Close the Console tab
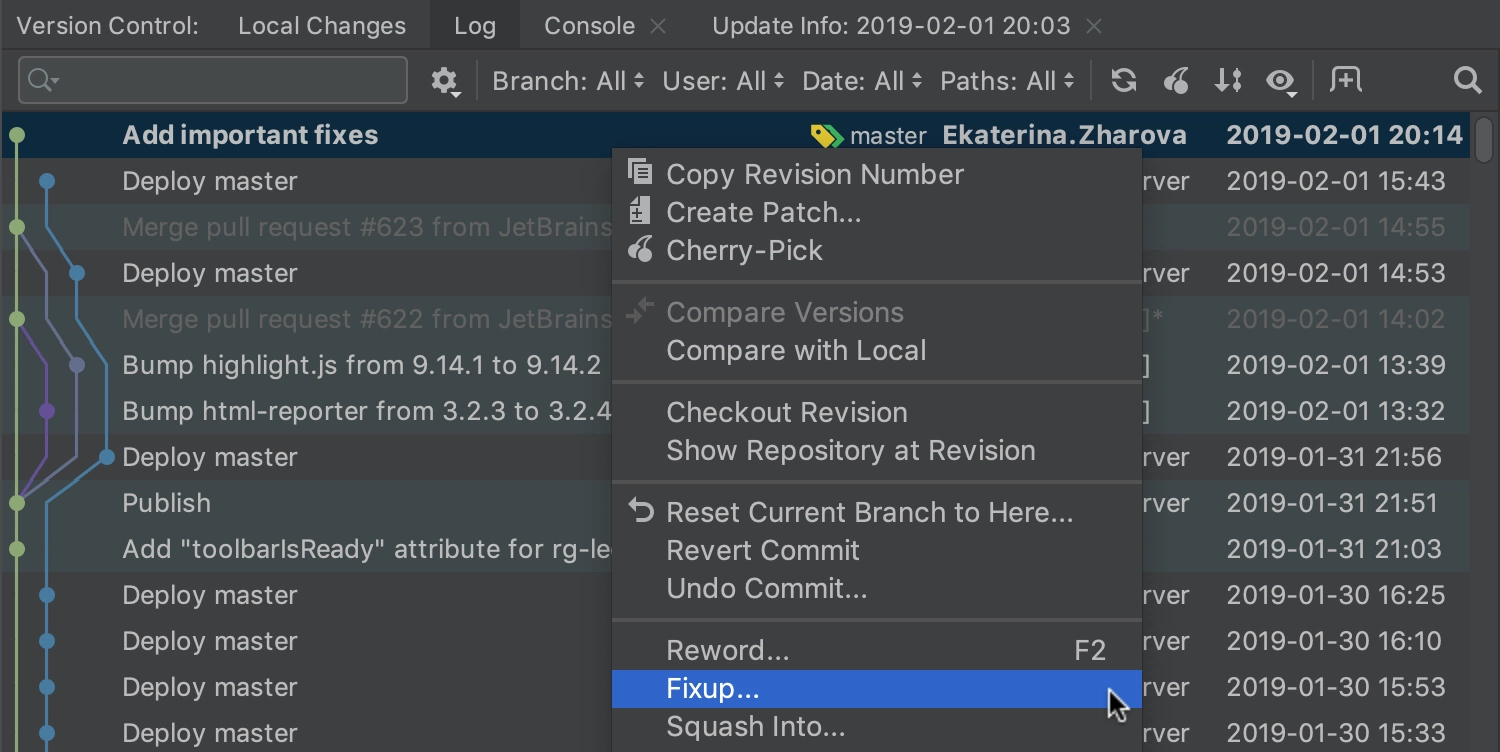Viewport: 1500px width, 752px height. [x=658, y=27]
